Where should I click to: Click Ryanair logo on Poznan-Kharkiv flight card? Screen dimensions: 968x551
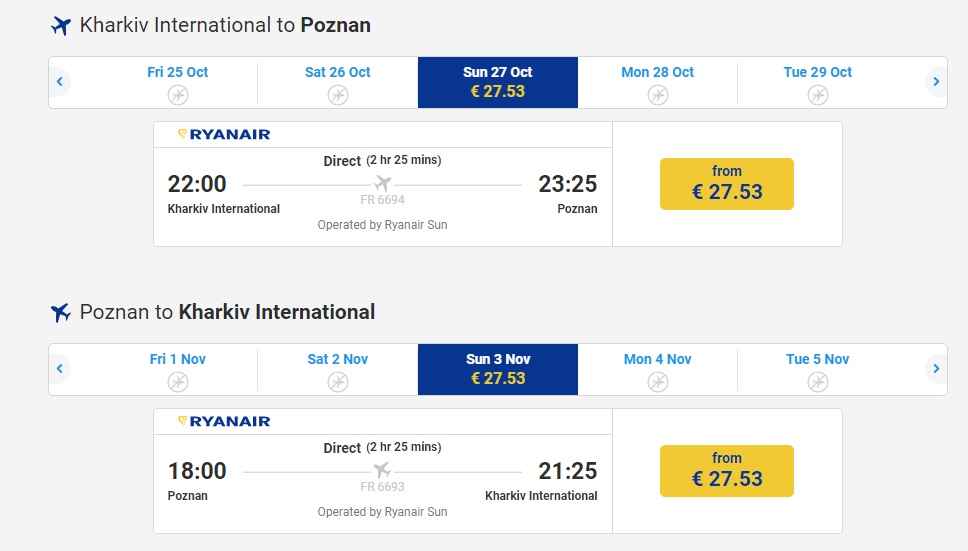point(224,421)
